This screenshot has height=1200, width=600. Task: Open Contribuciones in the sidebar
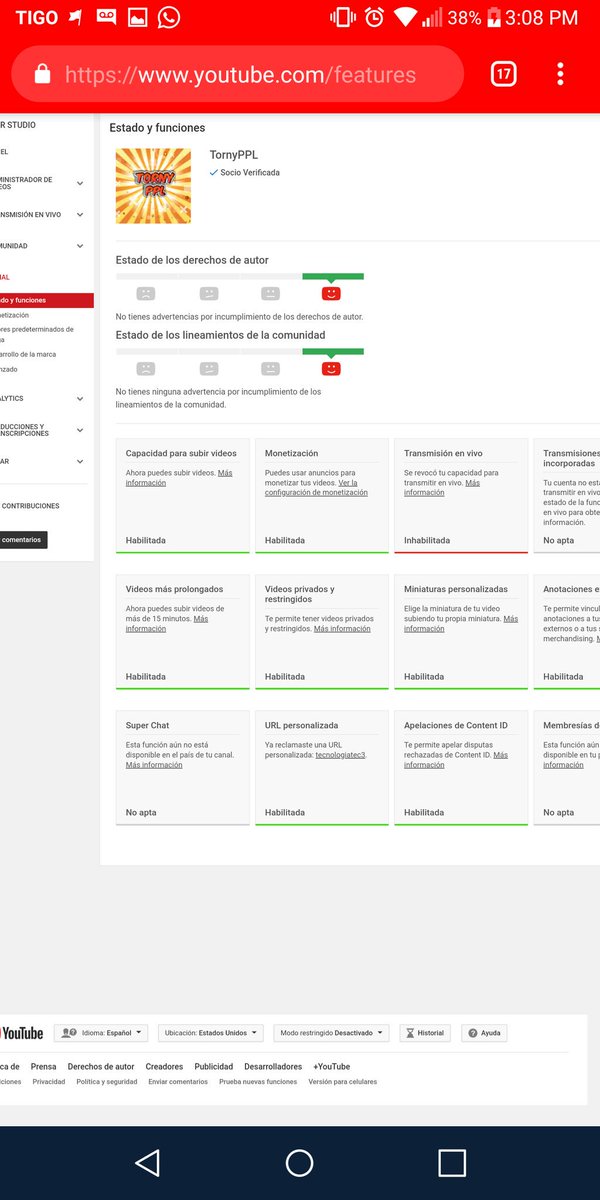tap(30, 506)
